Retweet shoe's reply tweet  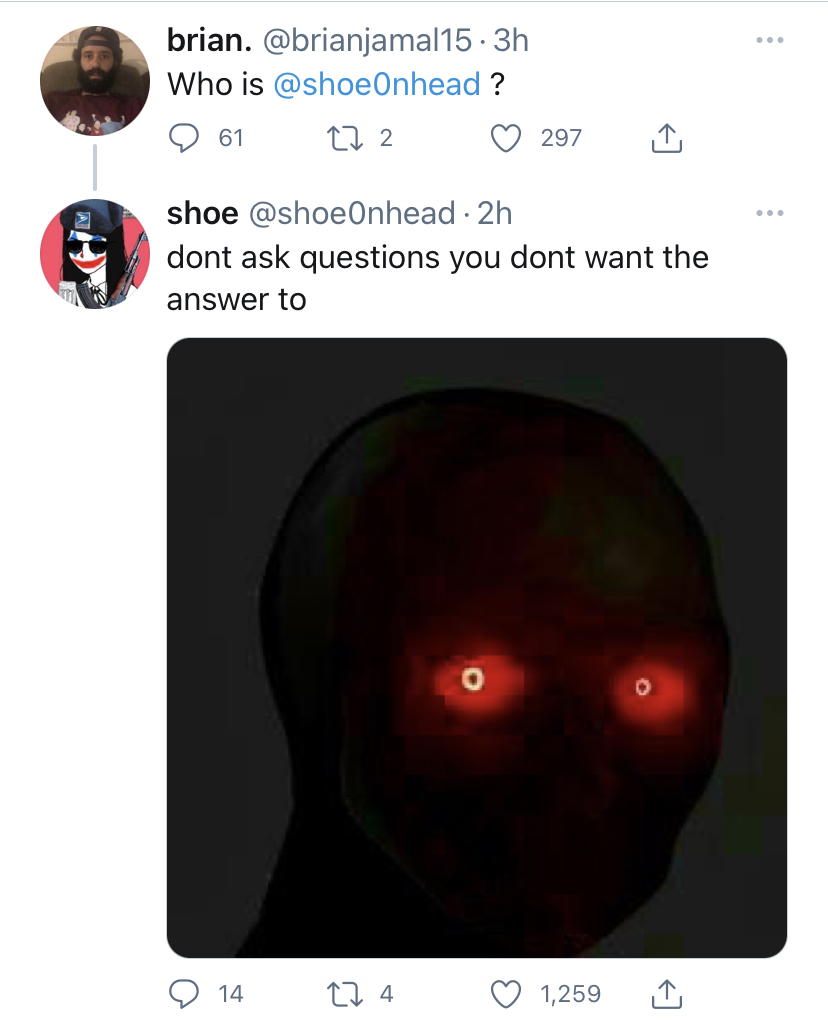344,994
